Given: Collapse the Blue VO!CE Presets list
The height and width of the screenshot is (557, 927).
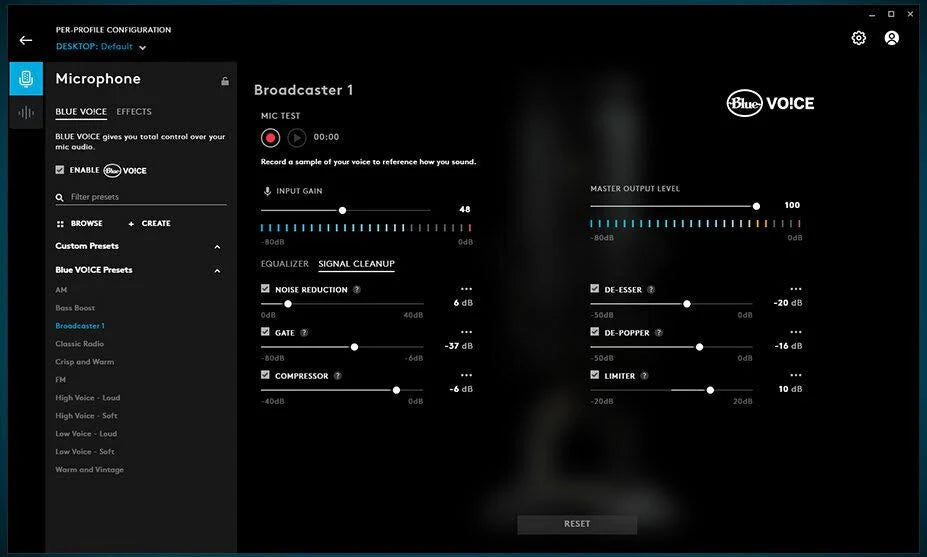Looking at the screenshot, I should [217, 270].
